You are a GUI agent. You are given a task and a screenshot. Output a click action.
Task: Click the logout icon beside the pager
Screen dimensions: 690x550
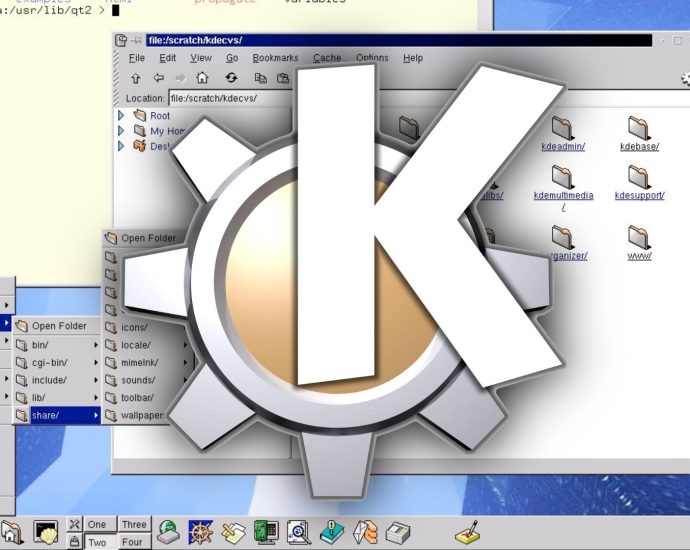point(74,524)
